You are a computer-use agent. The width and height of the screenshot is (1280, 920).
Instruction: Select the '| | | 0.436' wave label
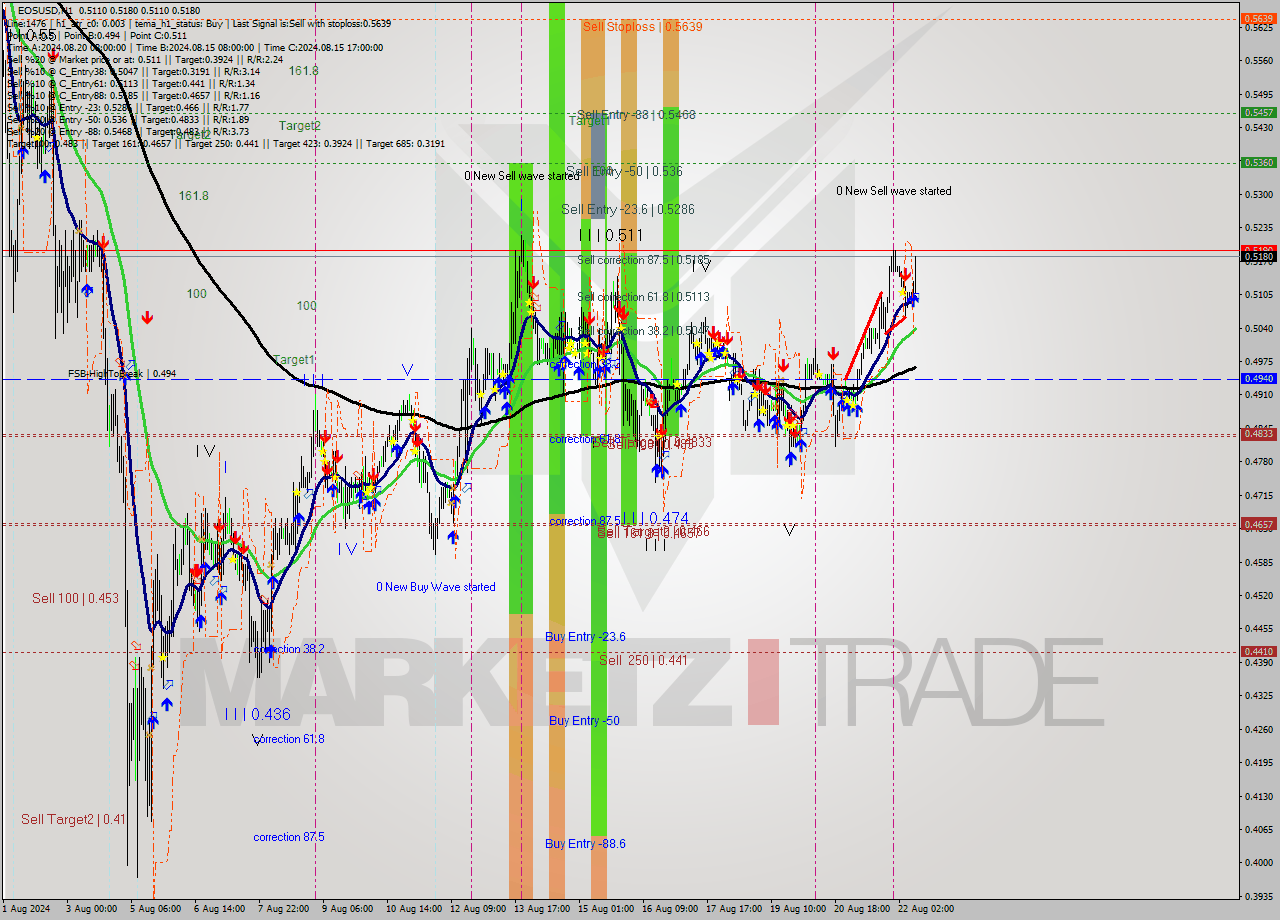257,714
